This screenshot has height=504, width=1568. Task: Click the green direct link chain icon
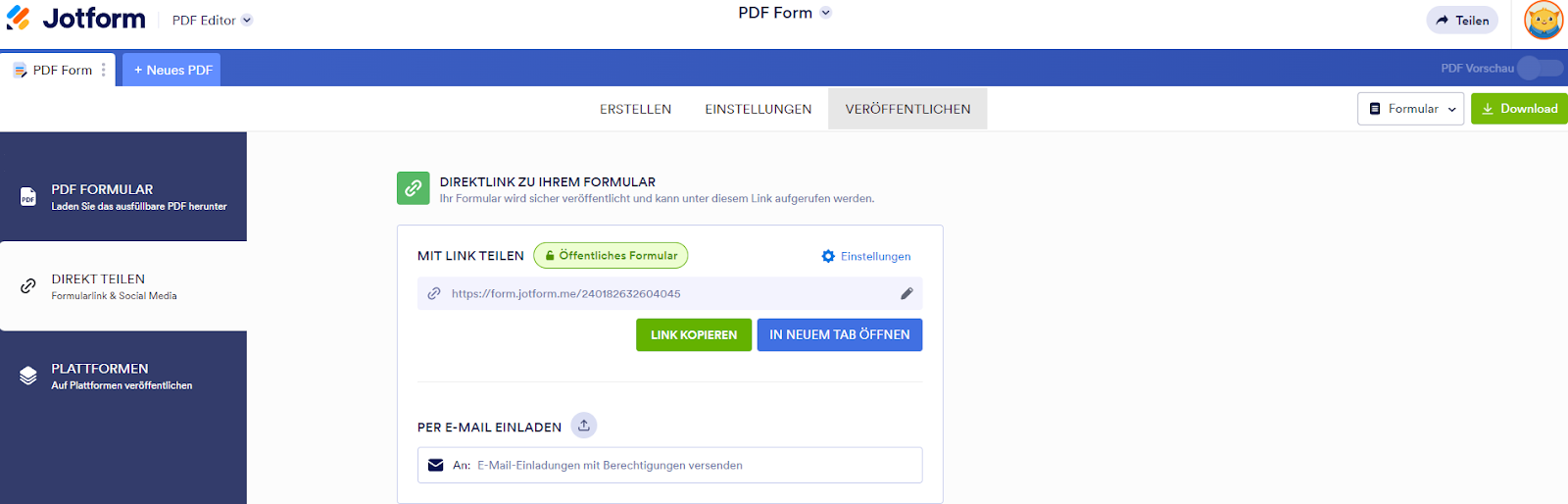414,188
